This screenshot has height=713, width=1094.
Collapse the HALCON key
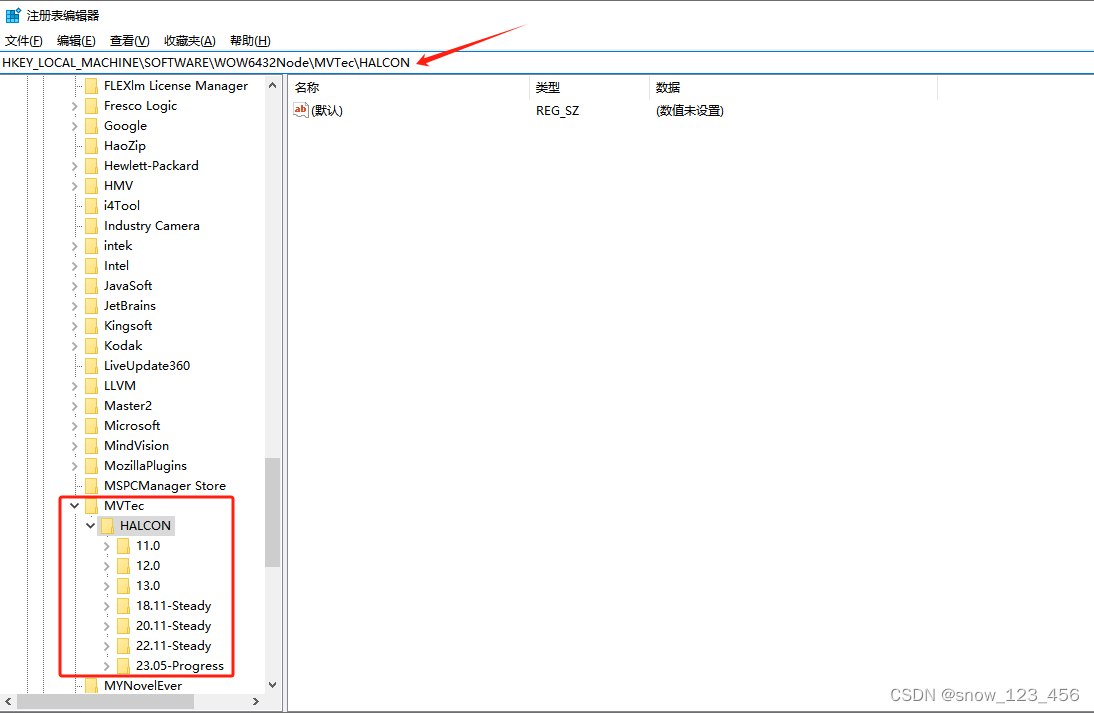click(90, 525)
